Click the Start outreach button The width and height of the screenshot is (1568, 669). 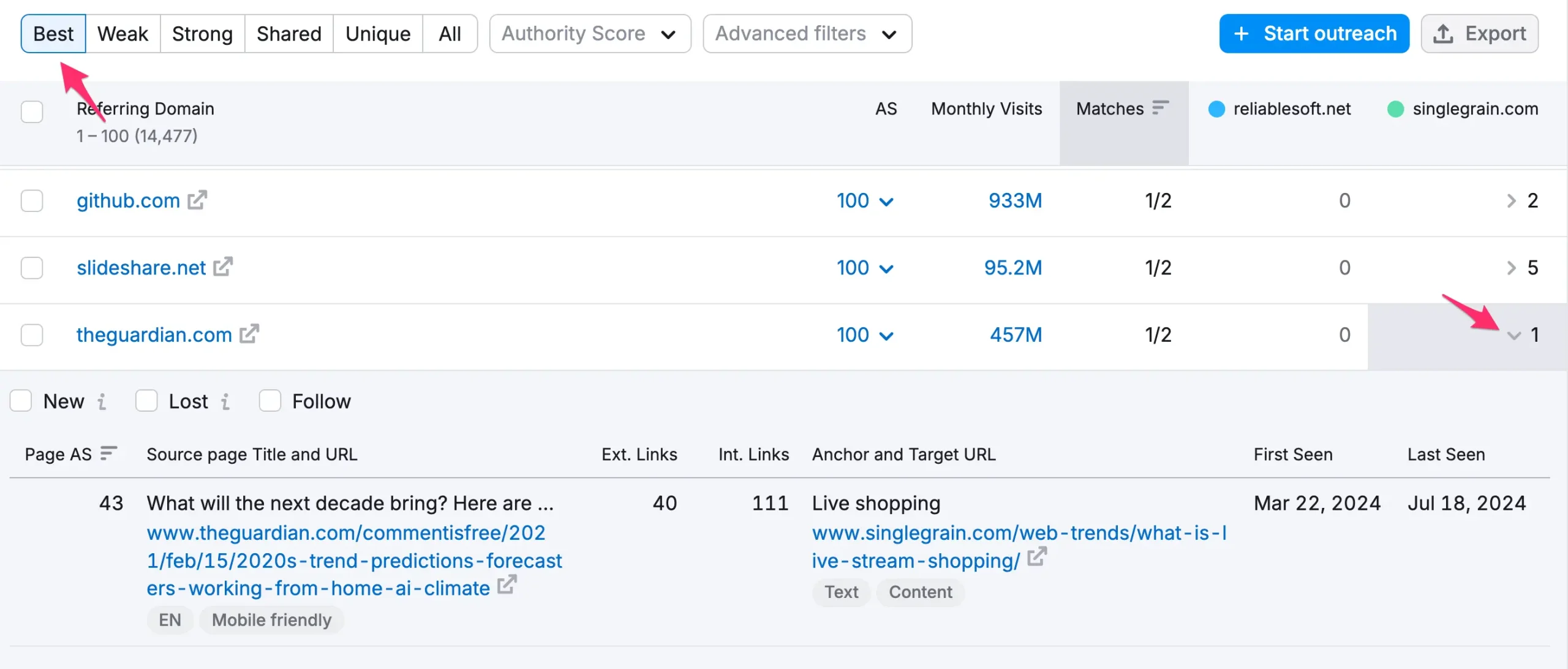[1314, 34]
